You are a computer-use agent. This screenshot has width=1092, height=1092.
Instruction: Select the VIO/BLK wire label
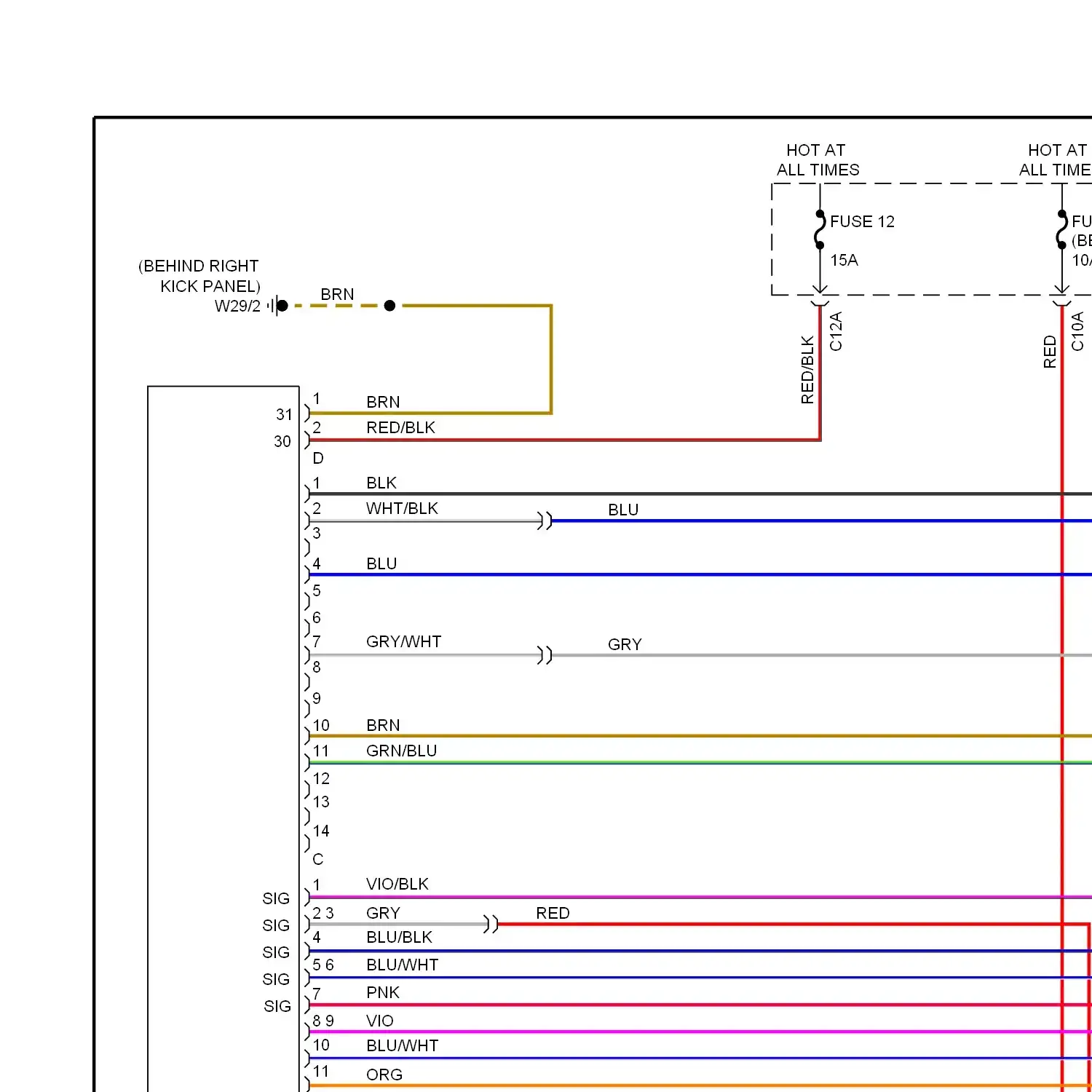coord(397,884)
